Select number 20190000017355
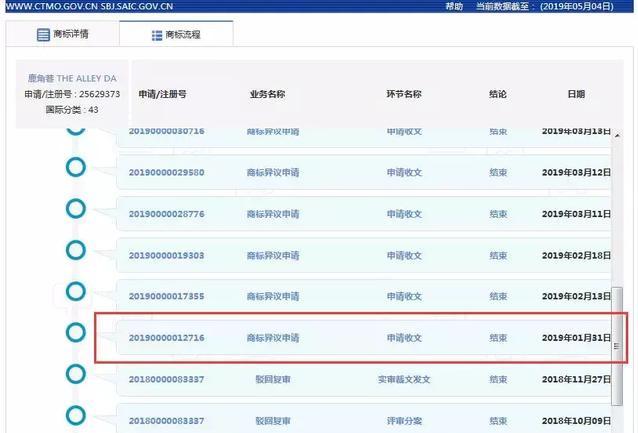638x433 pixels. pos(166,296)
